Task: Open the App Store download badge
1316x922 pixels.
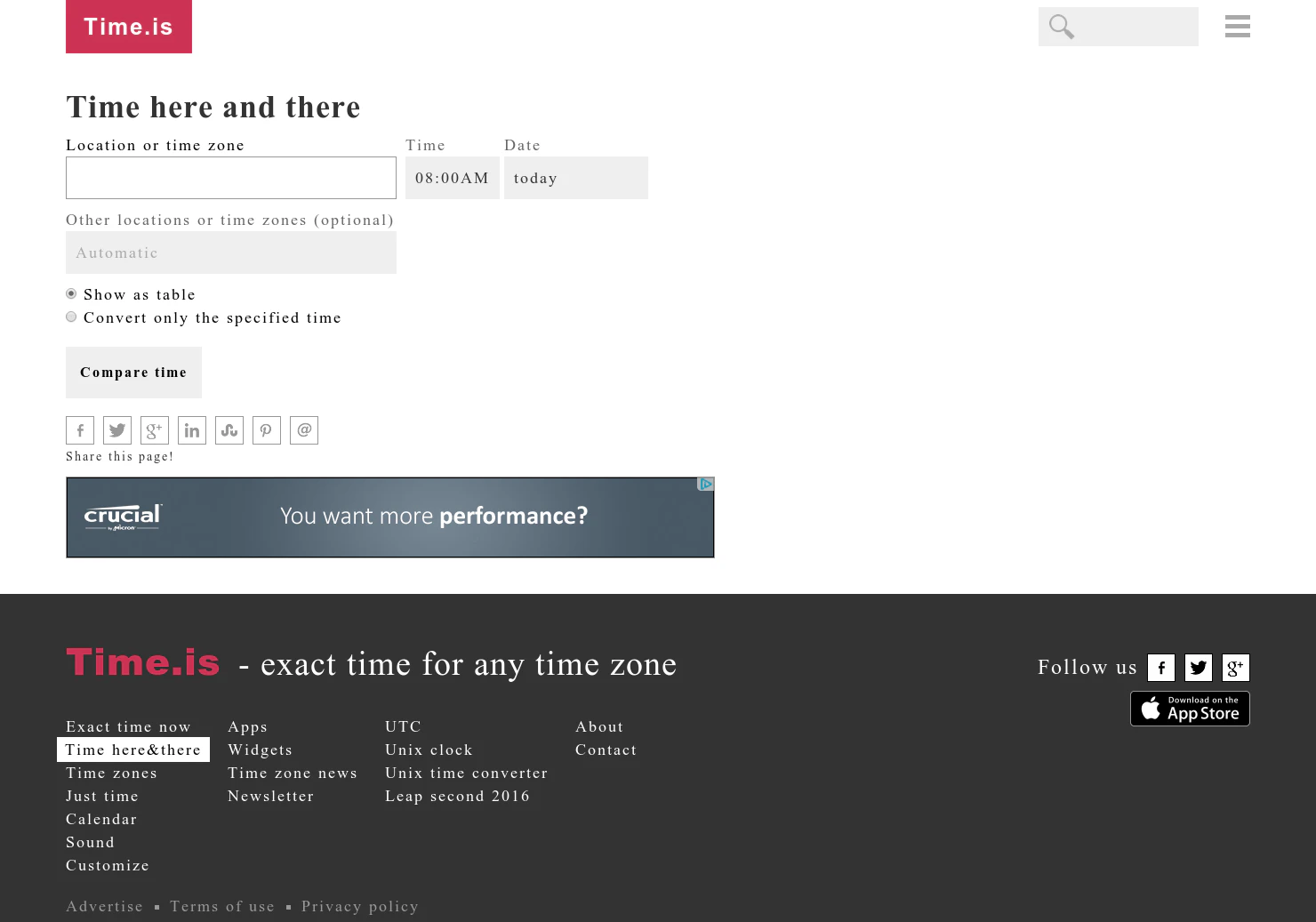Action: click(x=1190, y=709)
